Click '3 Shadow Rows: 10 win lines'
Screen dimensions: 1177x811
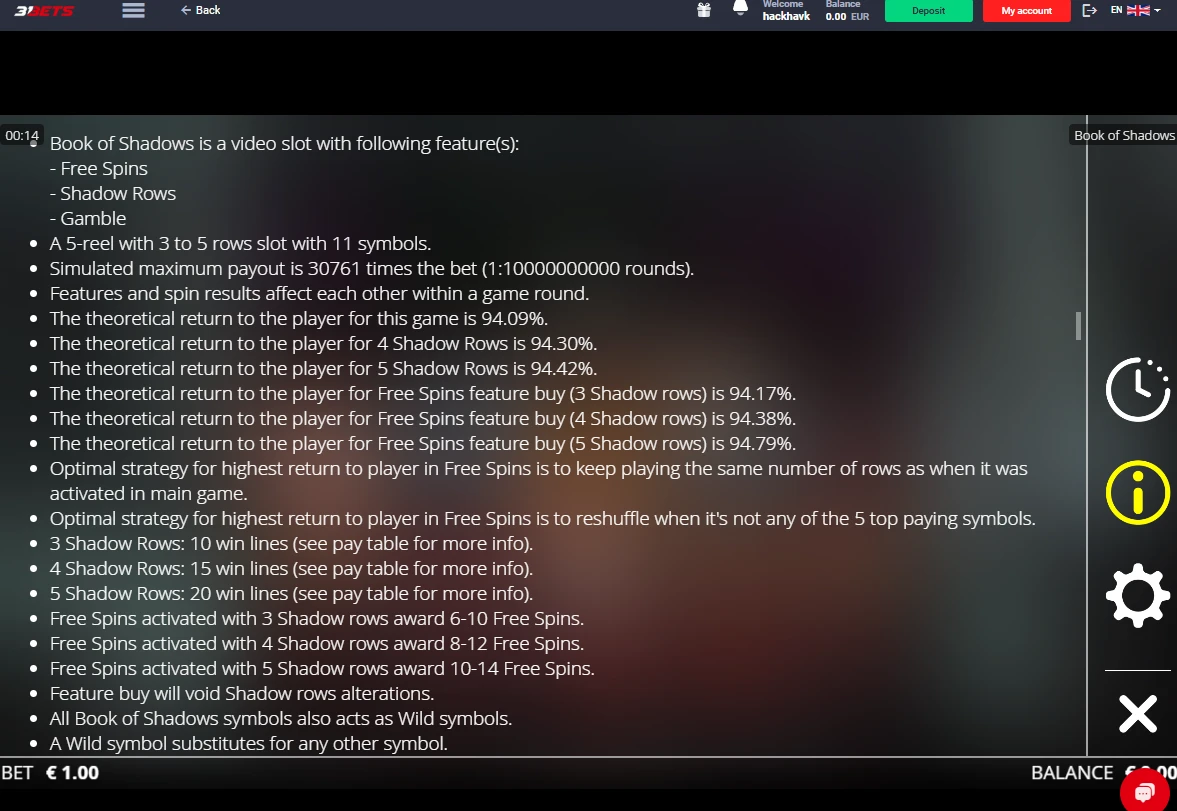point(291,543)
